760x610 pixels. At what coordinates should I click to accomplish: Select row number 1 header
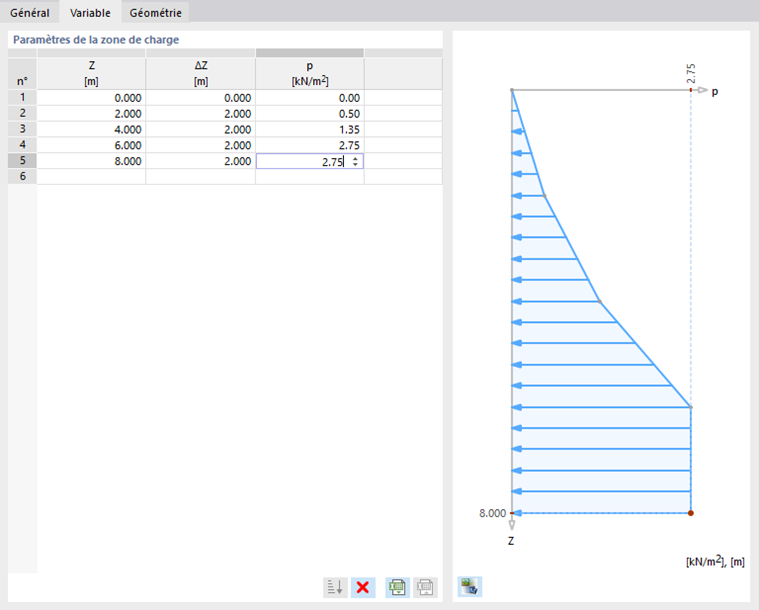click(x=22, y=97)
